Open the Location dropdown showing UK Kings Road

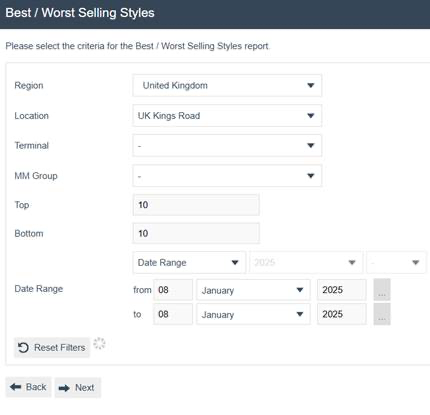227,116
